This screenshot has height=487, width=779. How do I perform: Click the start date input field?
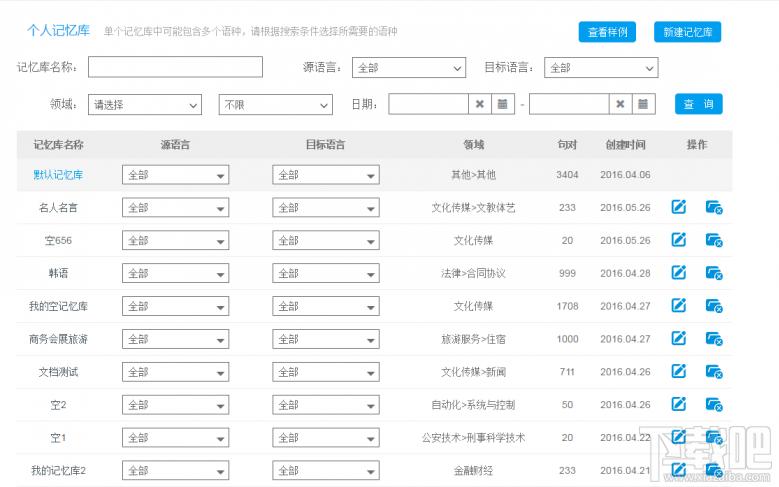coord(429,104)
